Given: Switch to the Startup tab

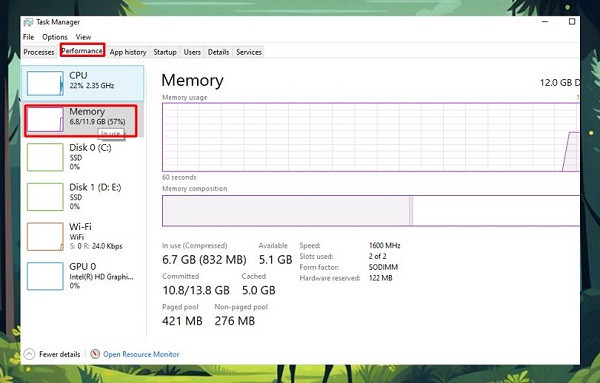Looking at the screenshot, I should [x=165, y=52].
